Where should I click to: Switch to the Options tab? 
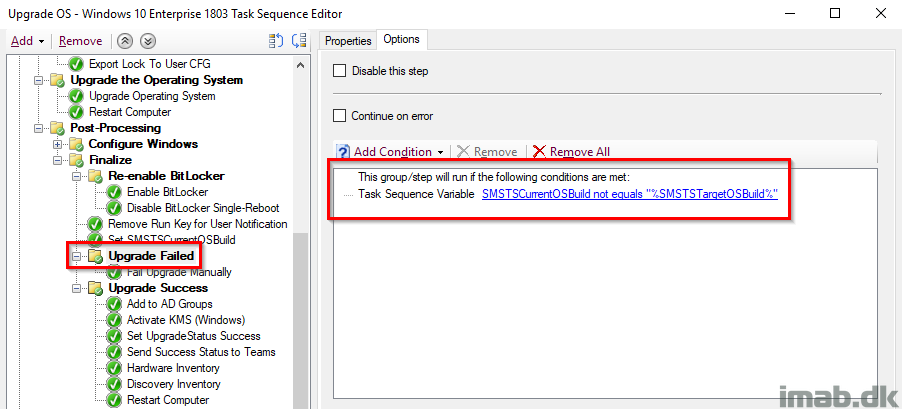tap(402, 39)
